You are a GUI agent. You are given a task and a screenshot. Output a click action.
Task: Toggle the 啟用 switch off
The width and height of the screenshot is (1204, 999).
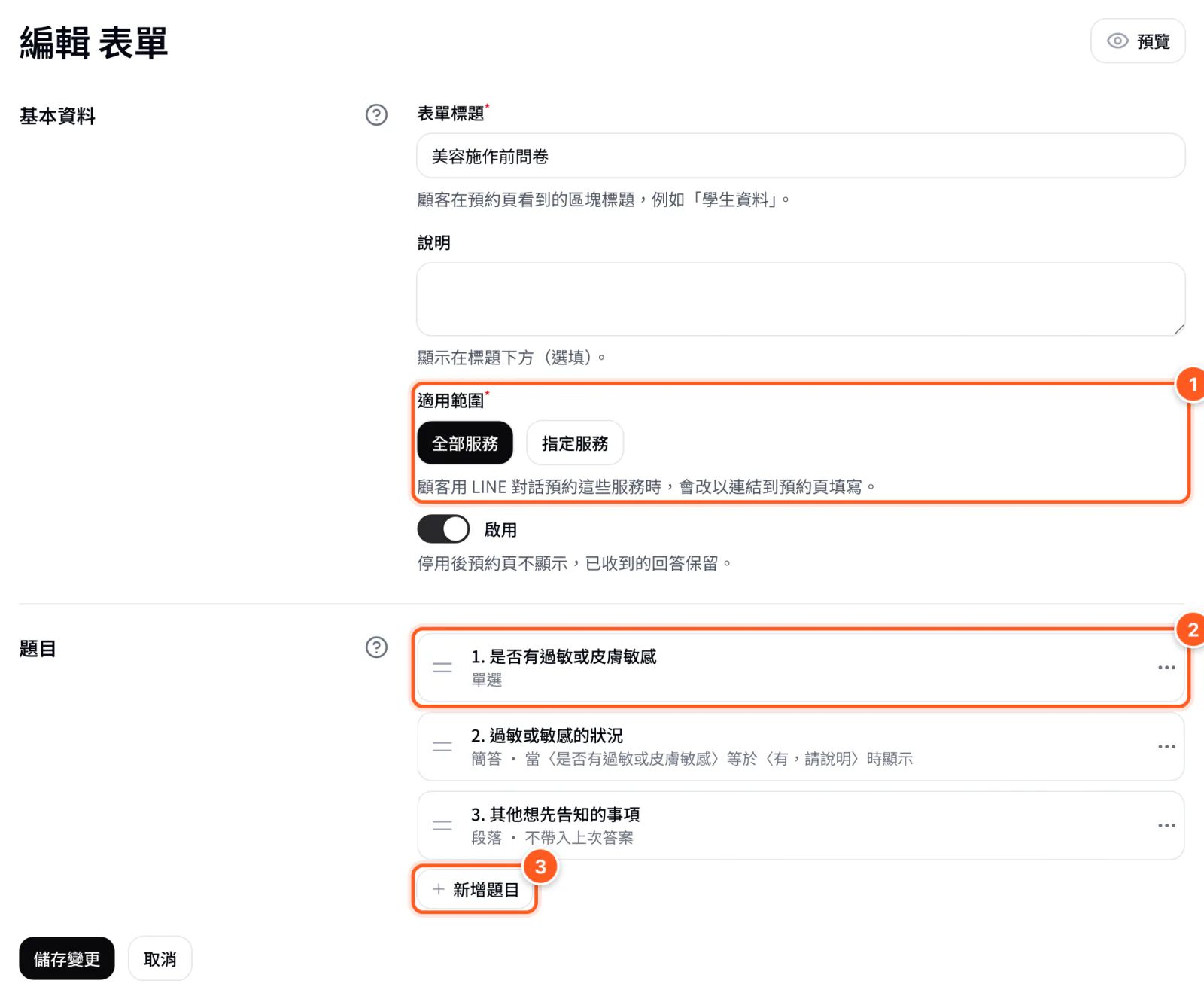443,529
